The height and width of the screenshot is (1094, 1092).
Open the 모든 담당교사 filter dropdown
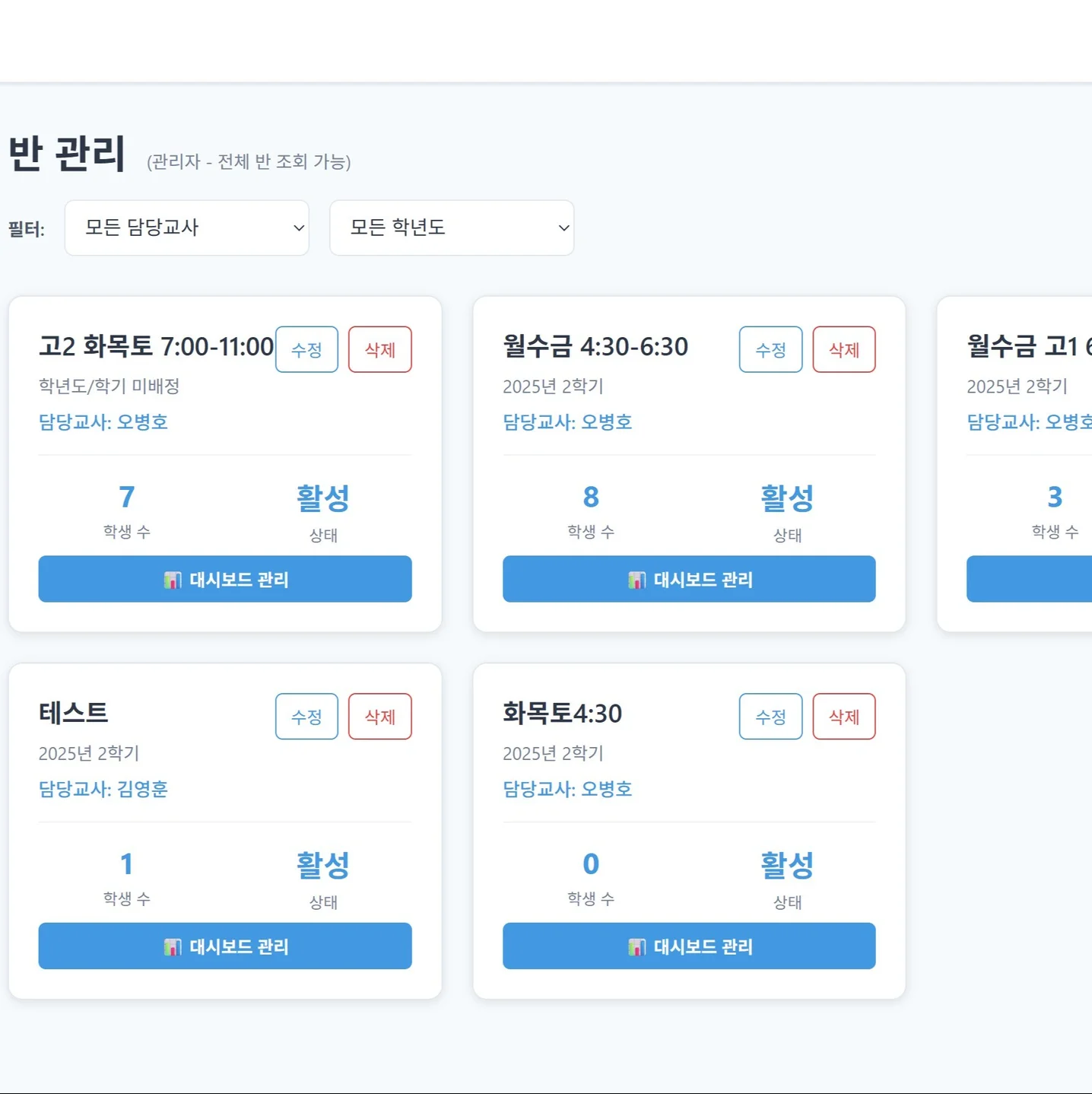point(186,227)
